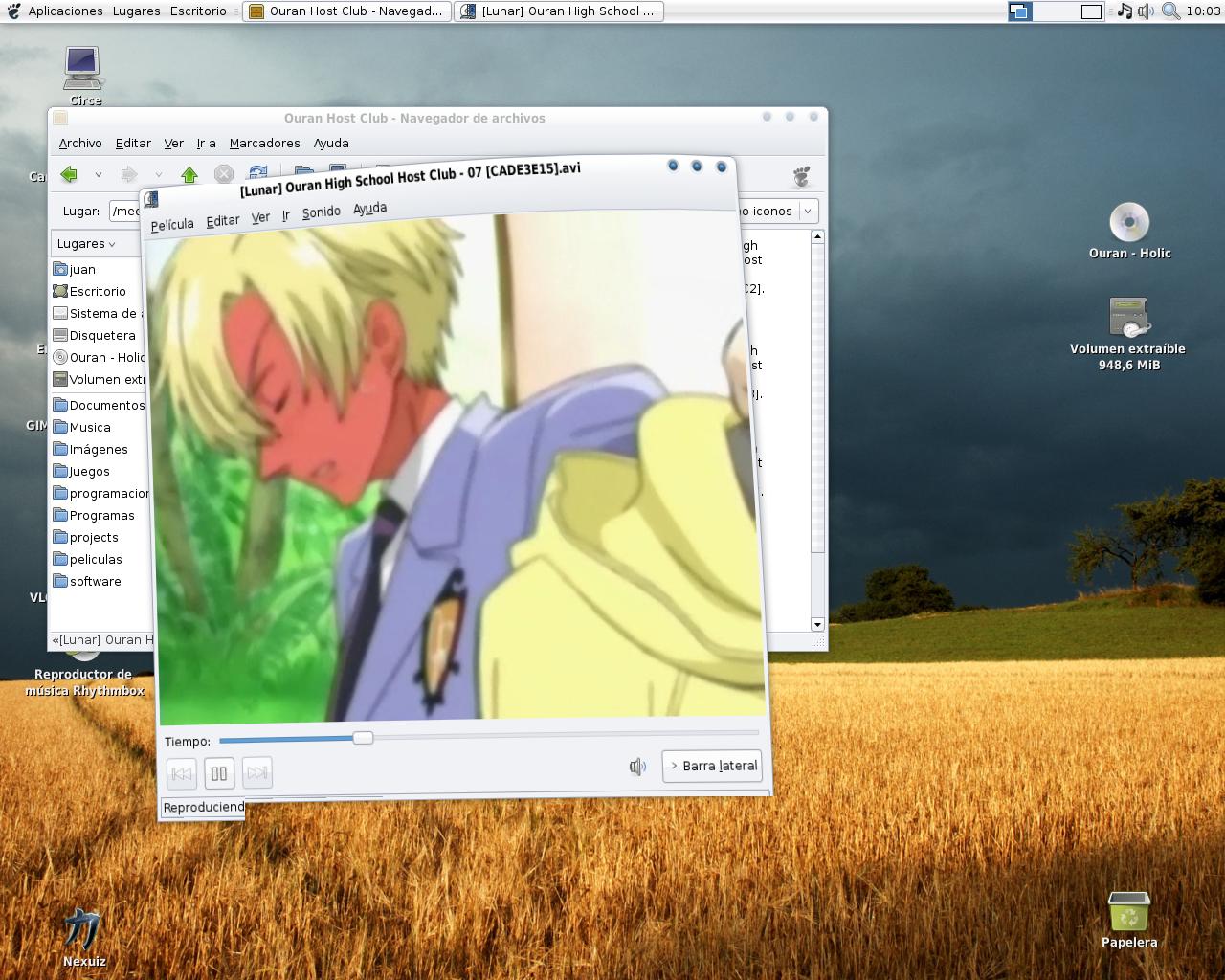Open the Ayuda menu in the player

pyautogui.click(x=369, y=208)
